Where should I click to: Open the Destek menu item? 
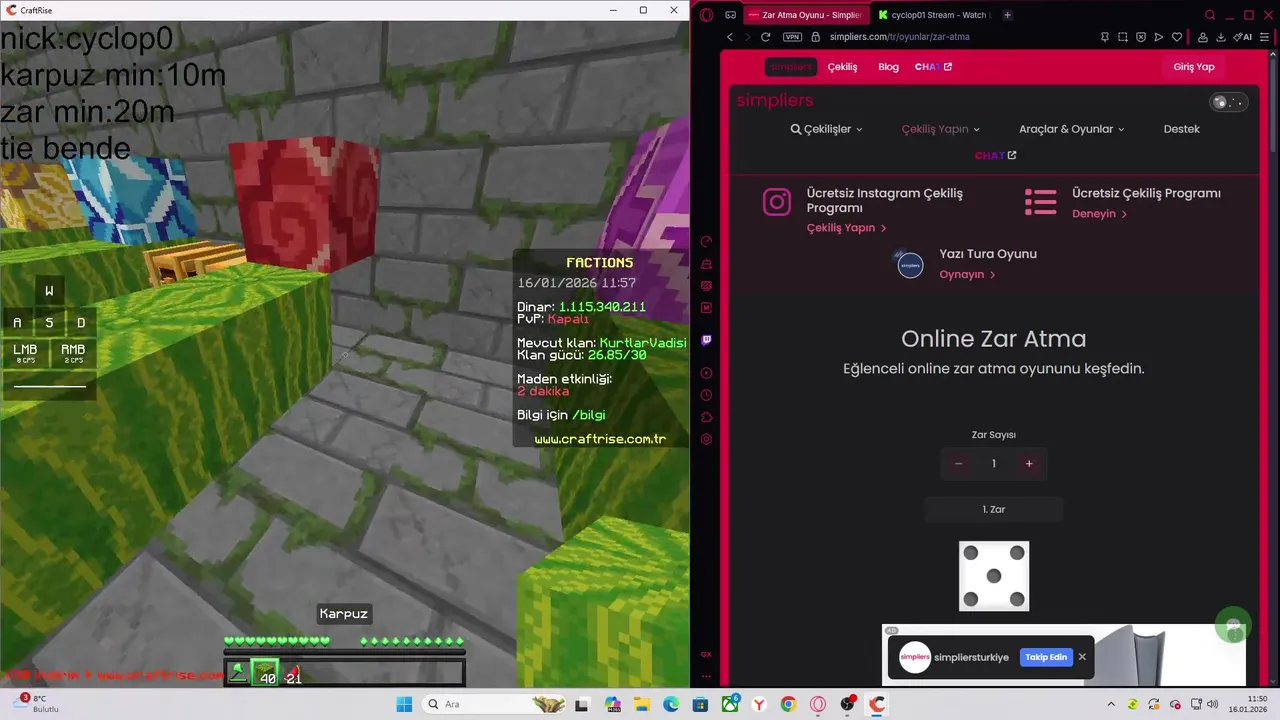pos(1181,129)
